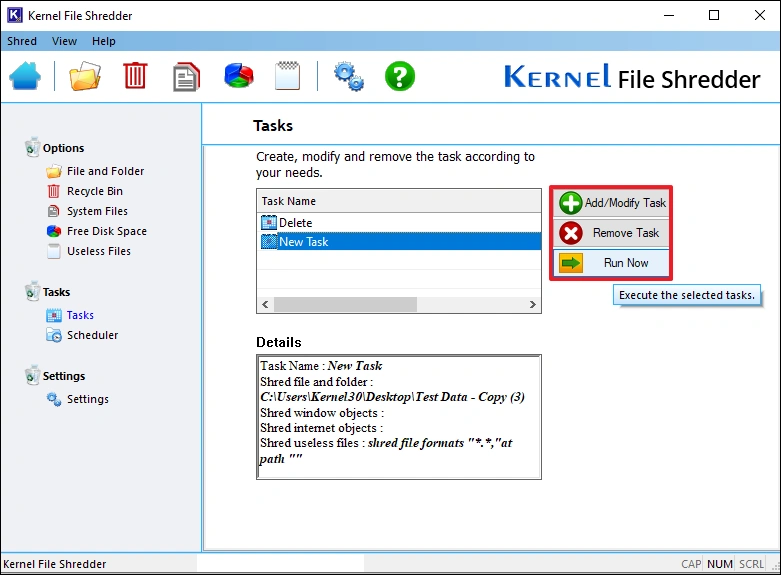Click Run Now to execute task

[611, 263]
